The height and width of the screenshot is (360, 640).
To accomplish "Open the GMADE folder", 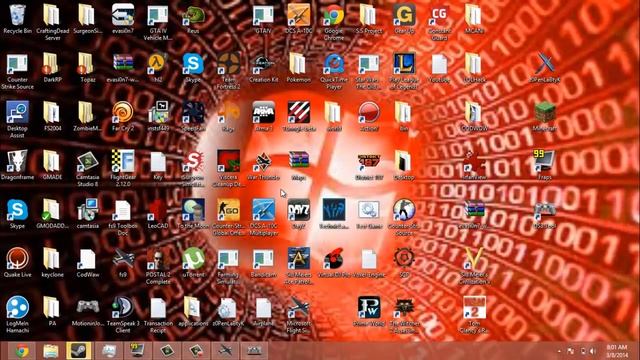I will coord(52,165).
